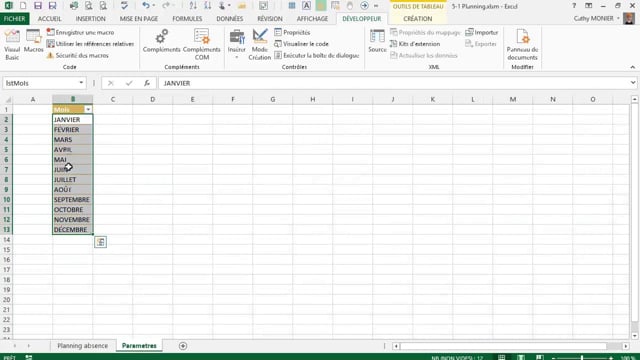Open the Macros dialog
Screen dimensions: 640x360
tap(33, 41)
